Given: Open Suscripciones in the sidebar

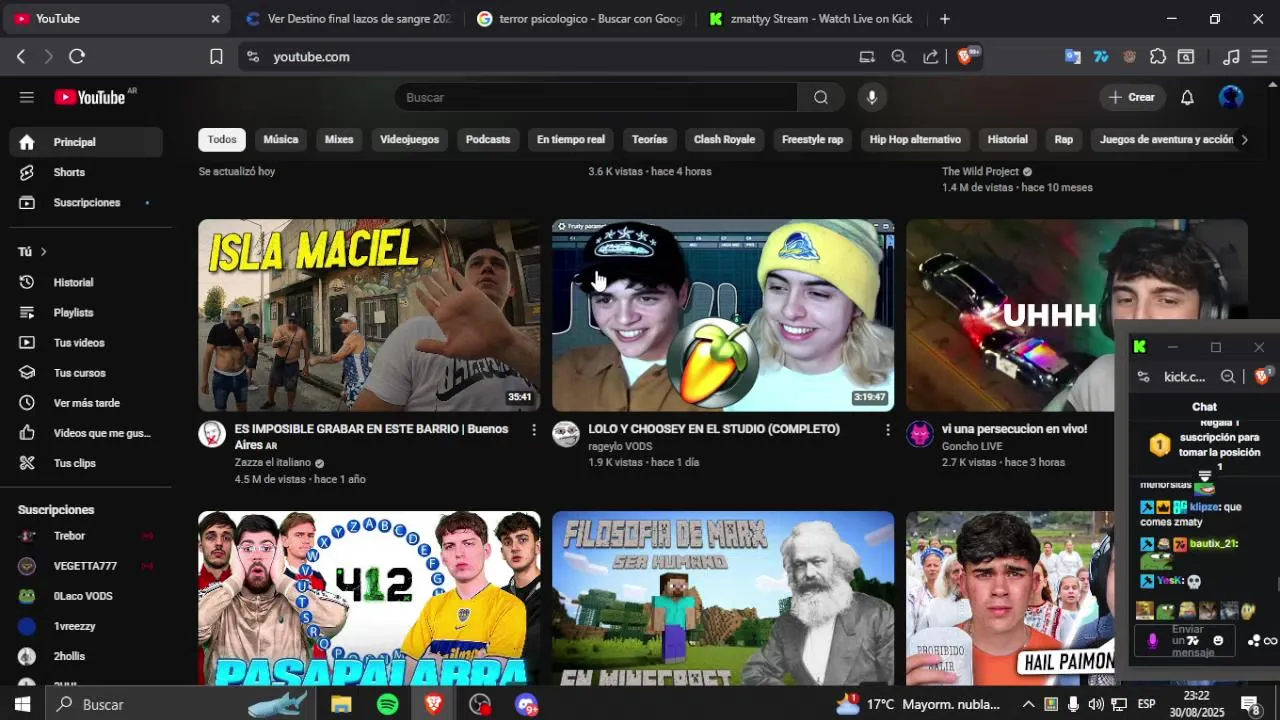Looking at the screenshot, I should [x=86, y=202].
